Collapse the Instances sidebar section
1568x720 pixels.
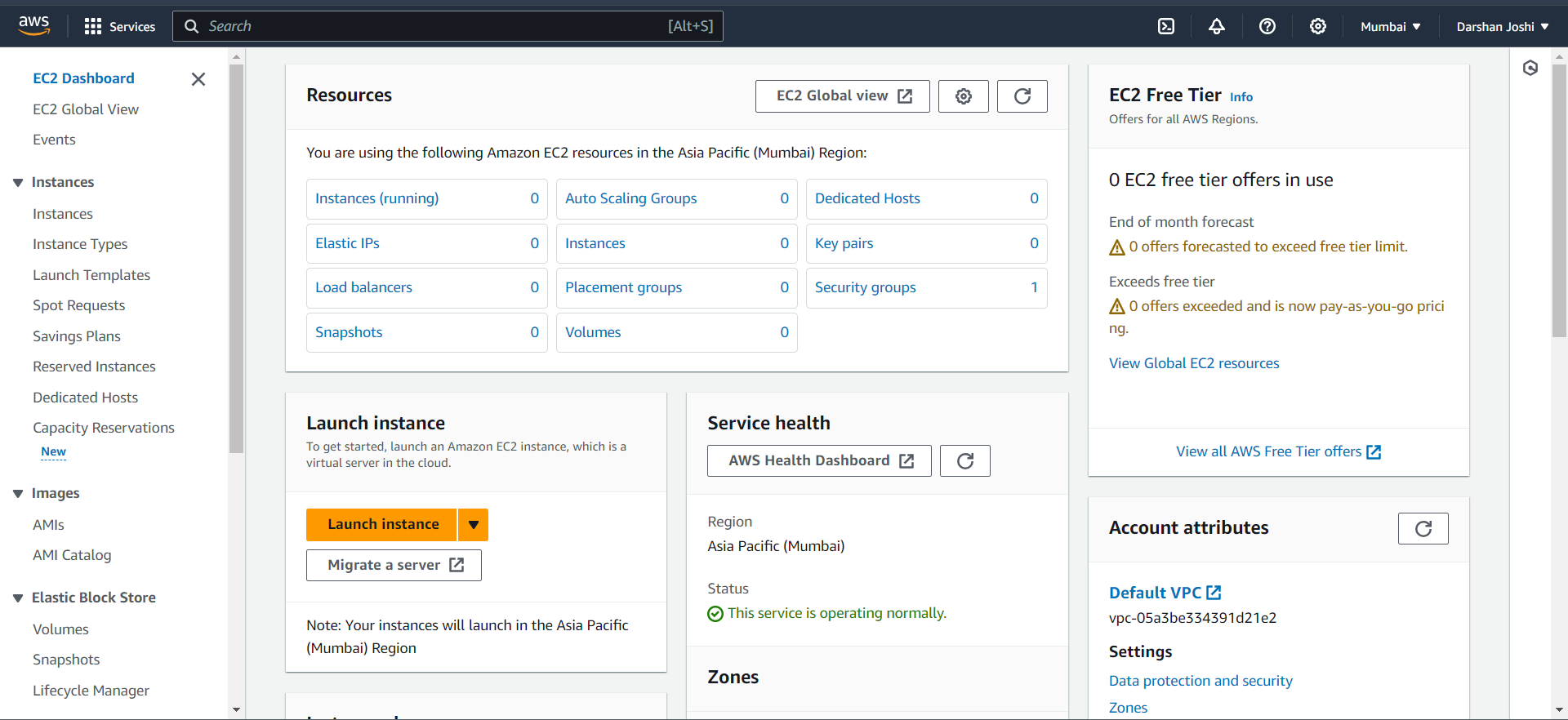click(x=18, y=182)
